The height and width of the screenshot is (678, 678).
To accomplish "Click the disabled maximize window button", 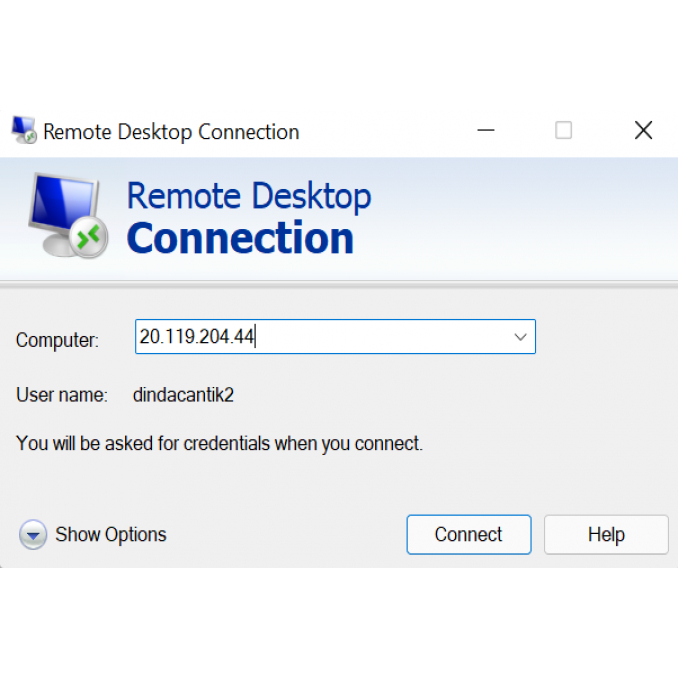I will pos(563,130).
